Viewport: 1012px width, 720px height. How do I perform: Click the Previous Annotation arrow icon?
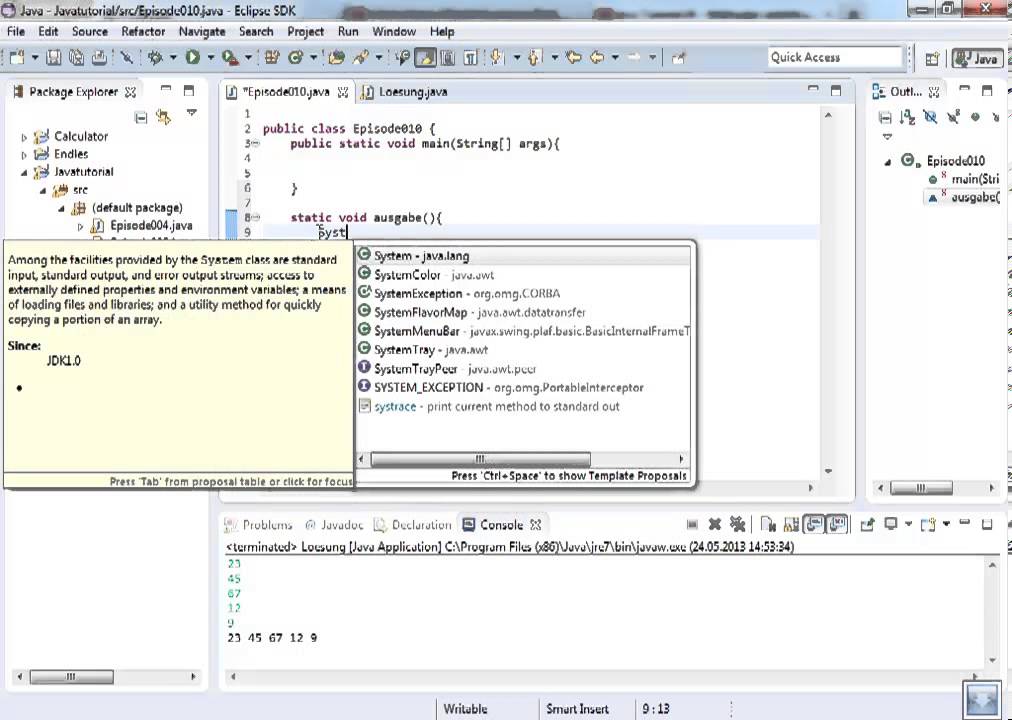(534, 58)
